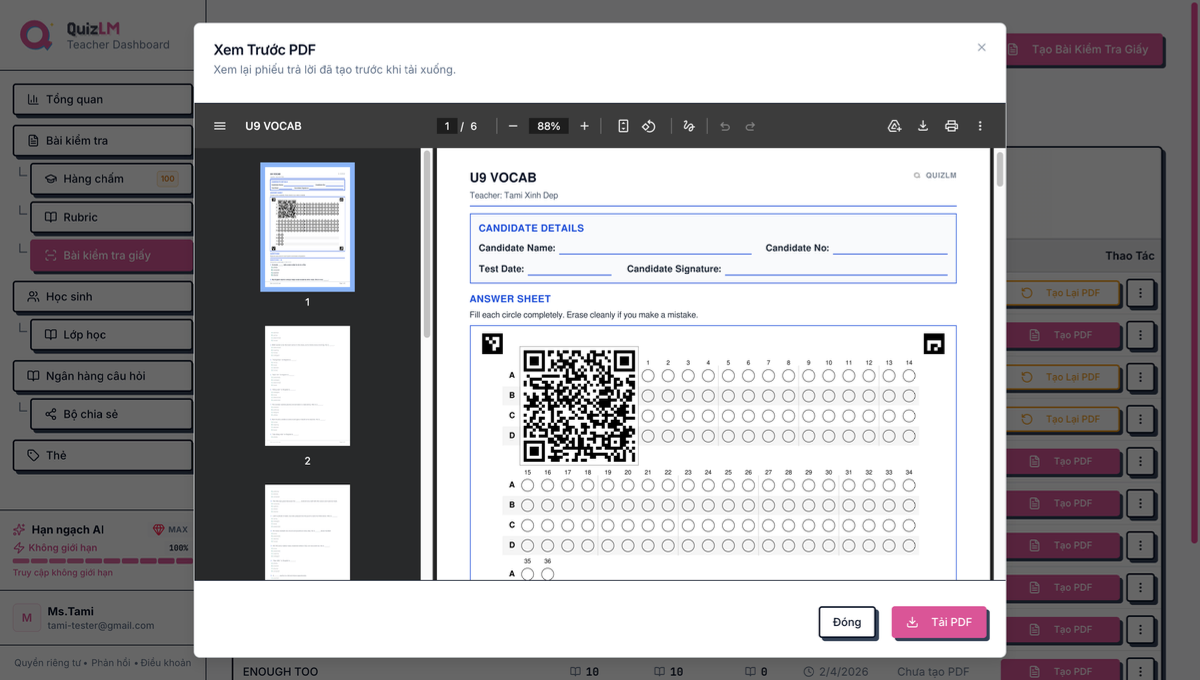The width and height of the screenshot is (1200, 680).
Task: Click Tạo Bài Kiểm Tra Giấy
Action: (x=1085, y=49)
